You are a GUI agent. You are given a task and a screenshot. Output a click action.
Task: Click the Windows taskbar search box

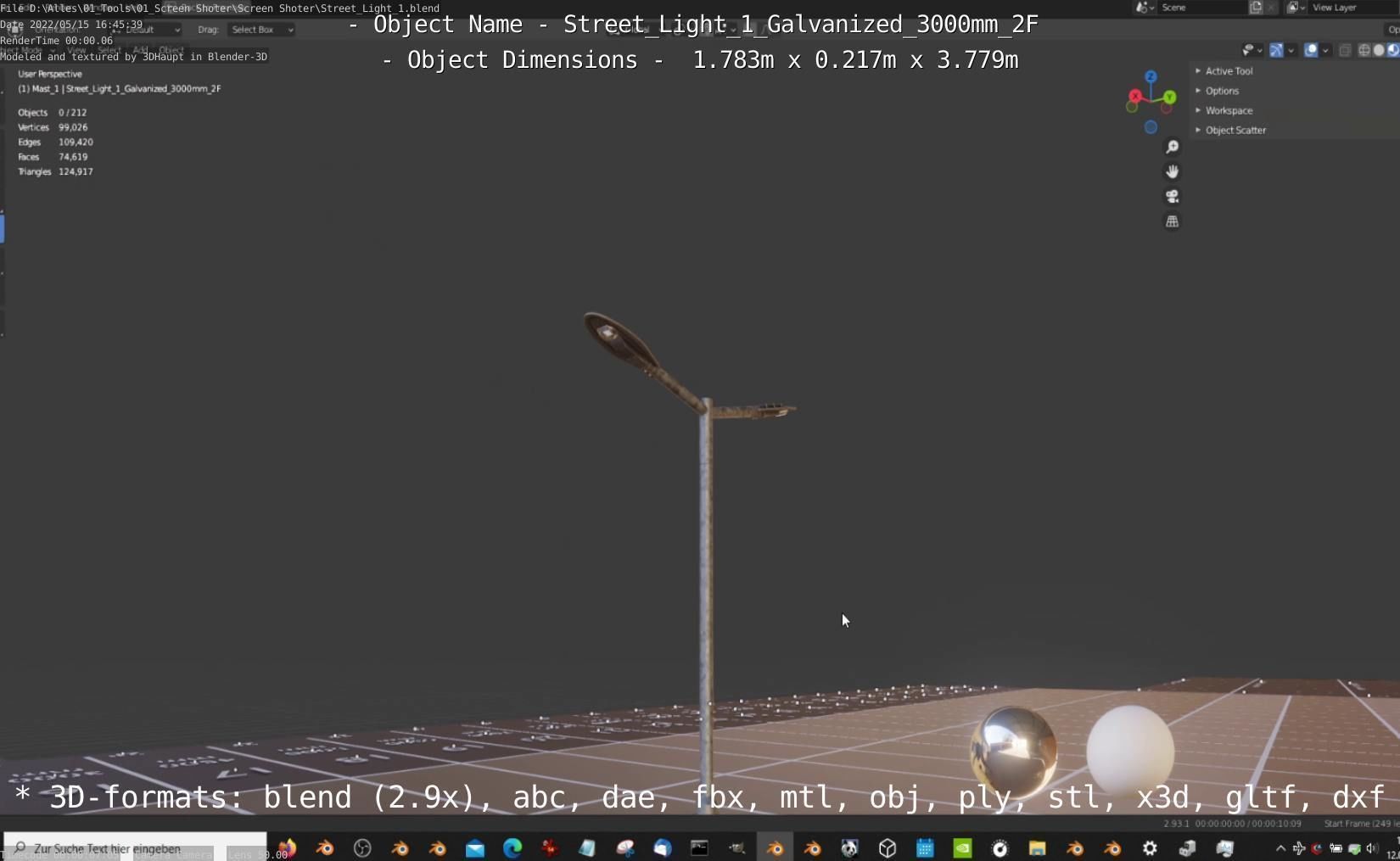[136, 847]
